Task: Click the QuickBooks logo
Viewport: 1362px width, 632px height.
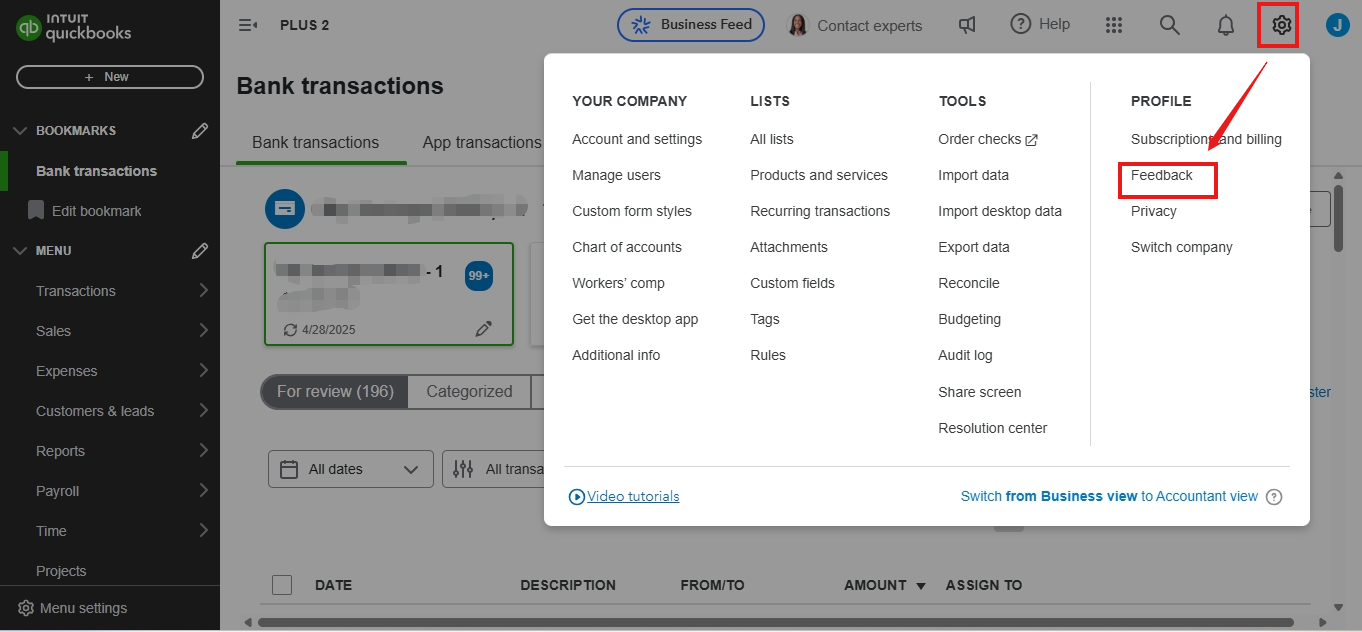Action: pyautogui.click(x=74, y=26)
